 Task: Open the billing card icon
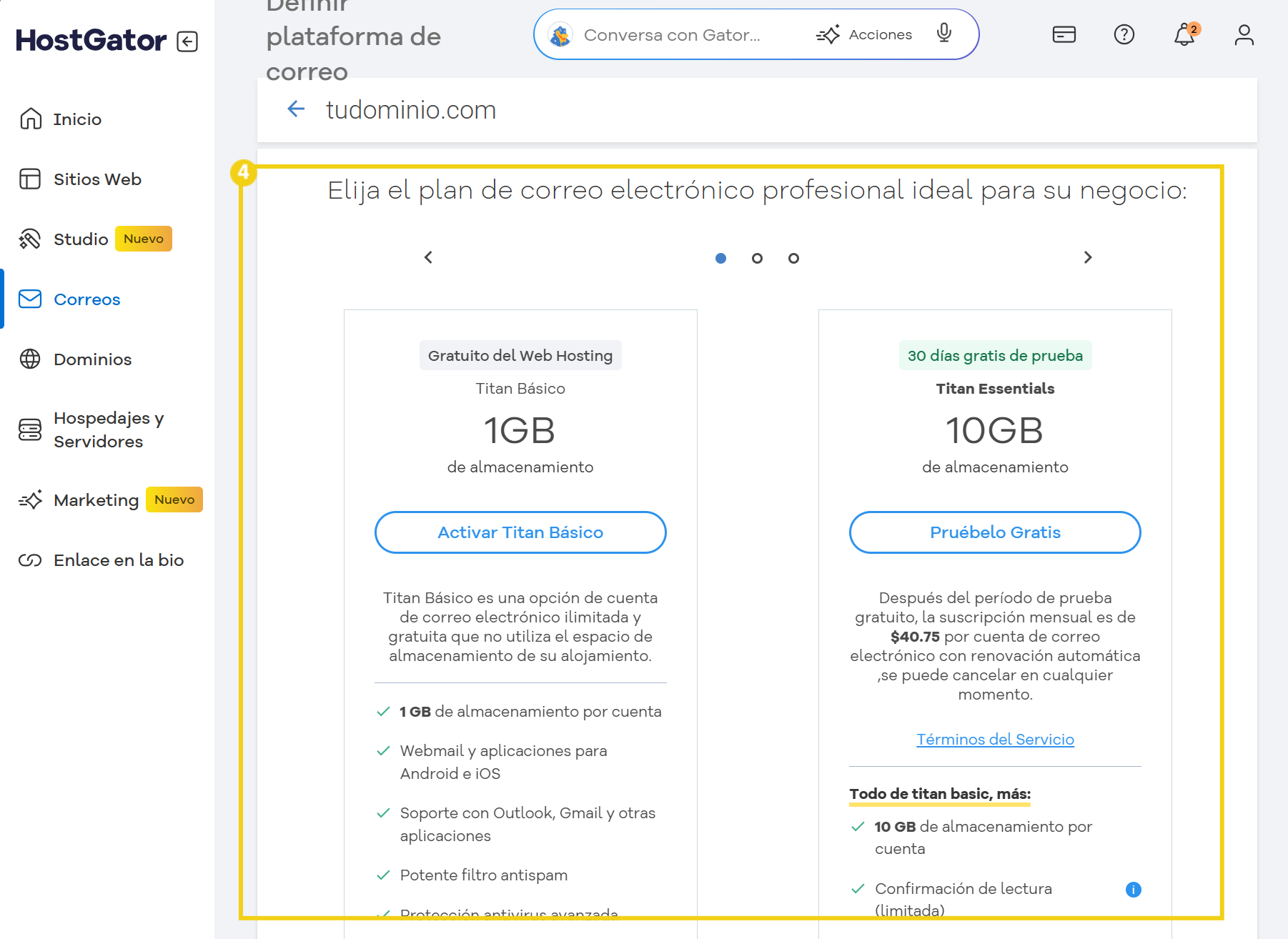[1064, 34]
